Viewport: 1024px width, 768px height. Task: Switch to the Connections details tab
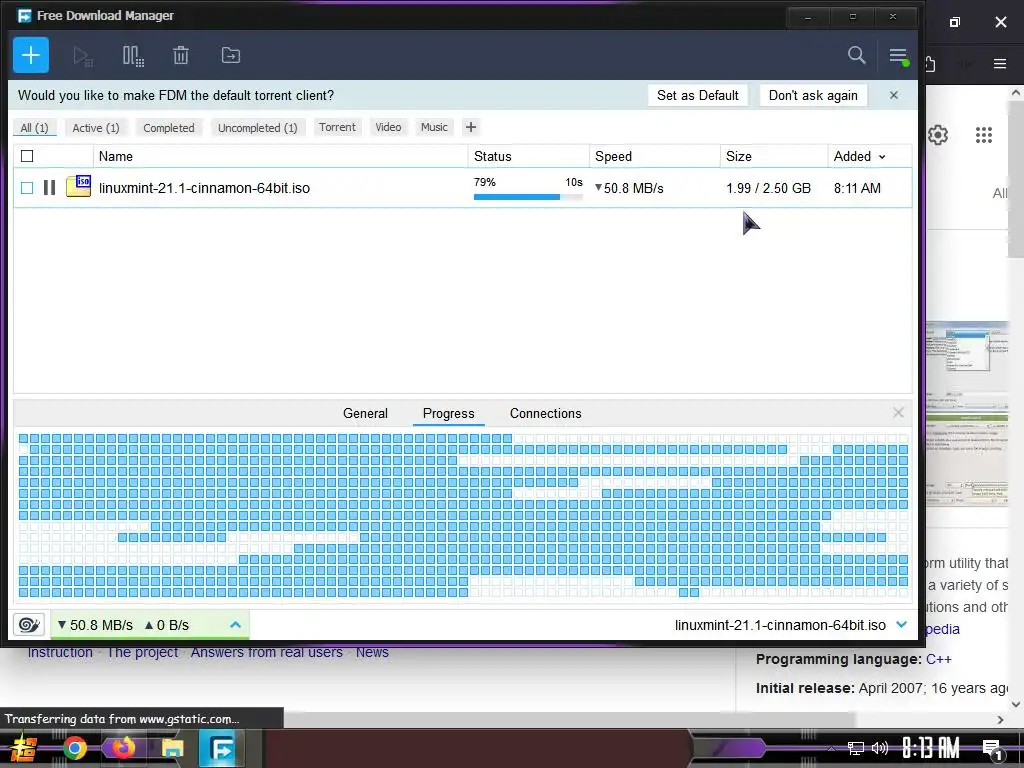[545, 413]
